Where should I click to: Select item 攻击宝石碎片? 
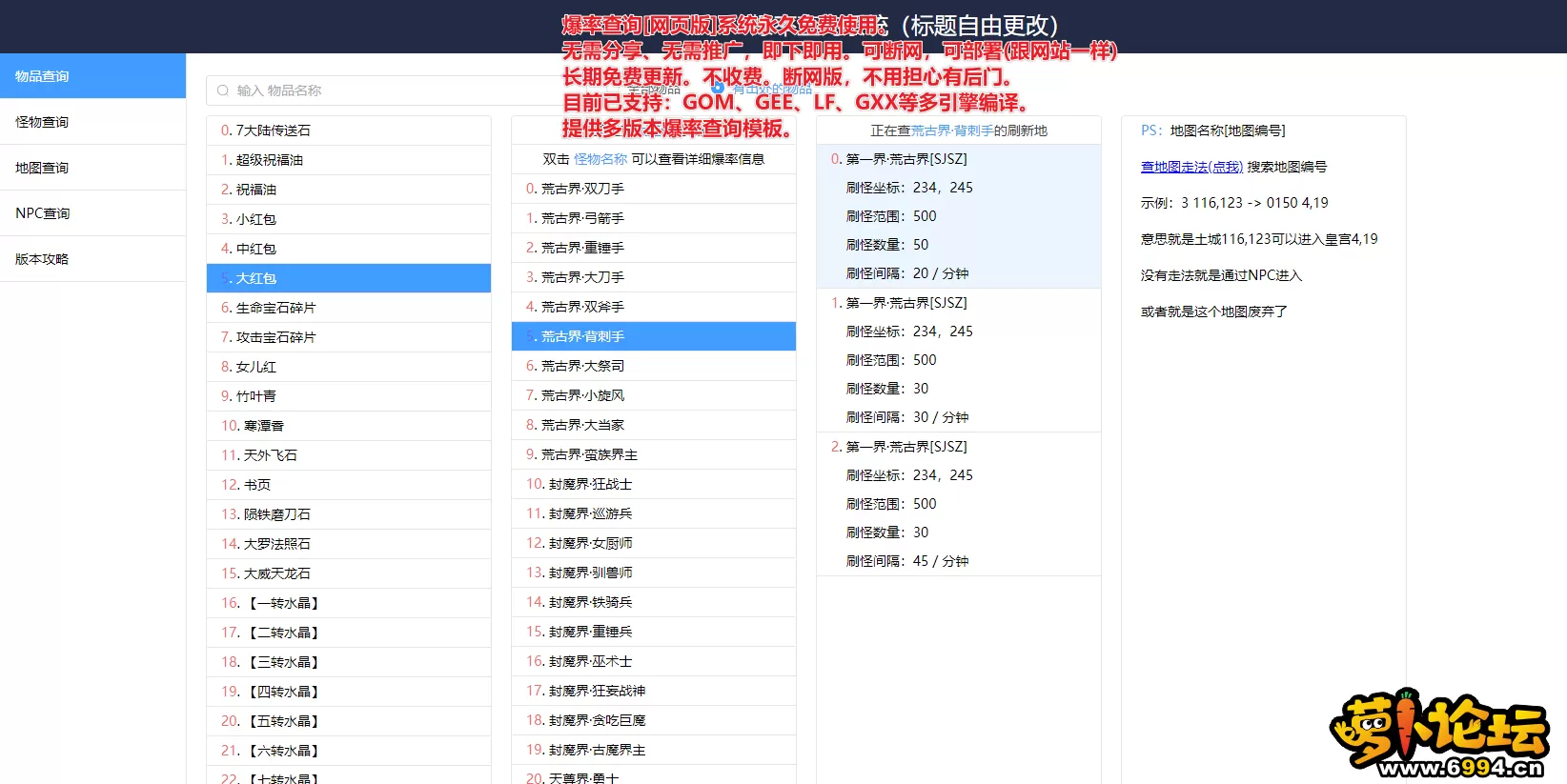[349, 337]
